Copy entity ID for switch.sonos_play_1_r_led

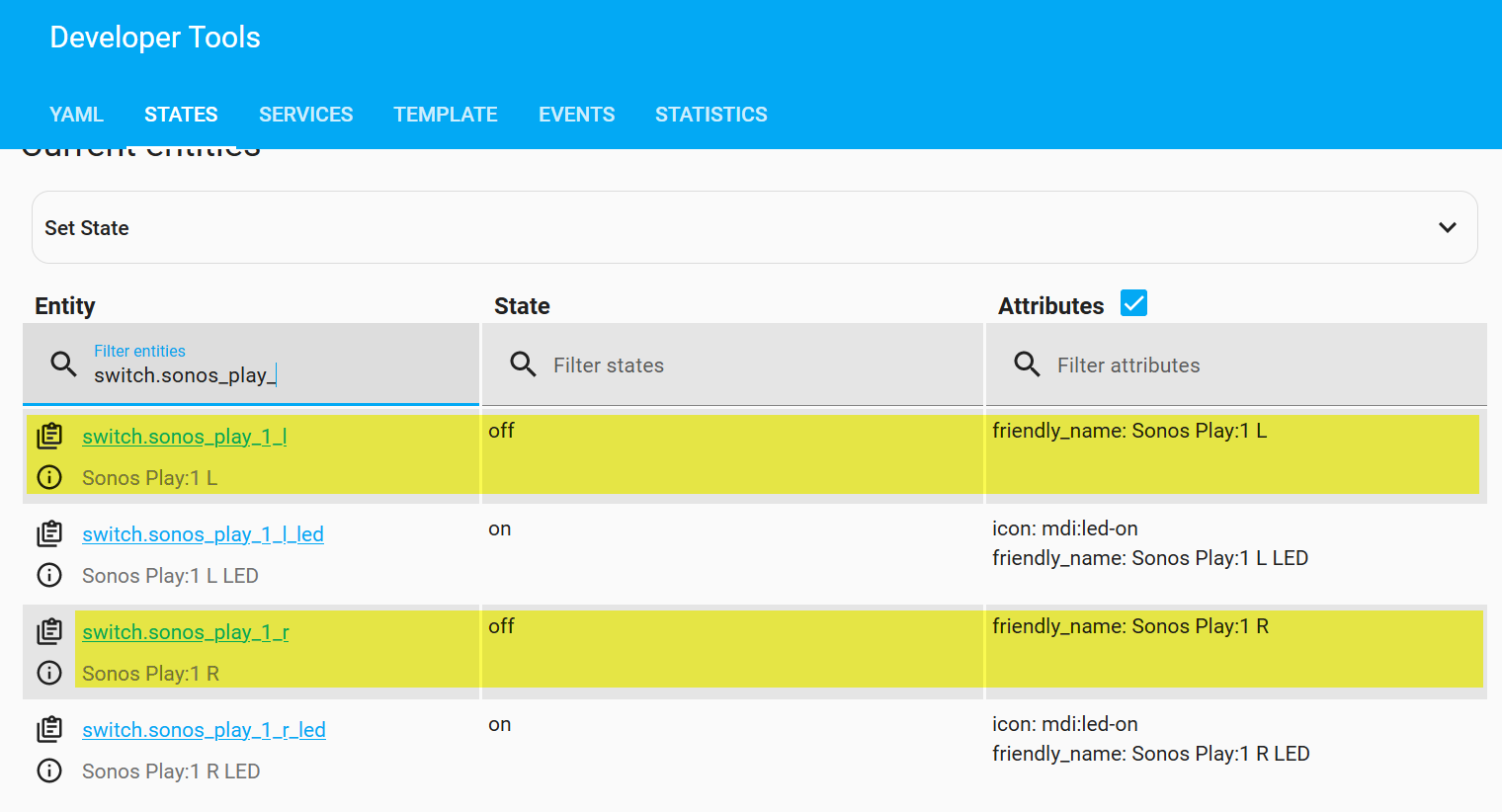coord(49,729)
